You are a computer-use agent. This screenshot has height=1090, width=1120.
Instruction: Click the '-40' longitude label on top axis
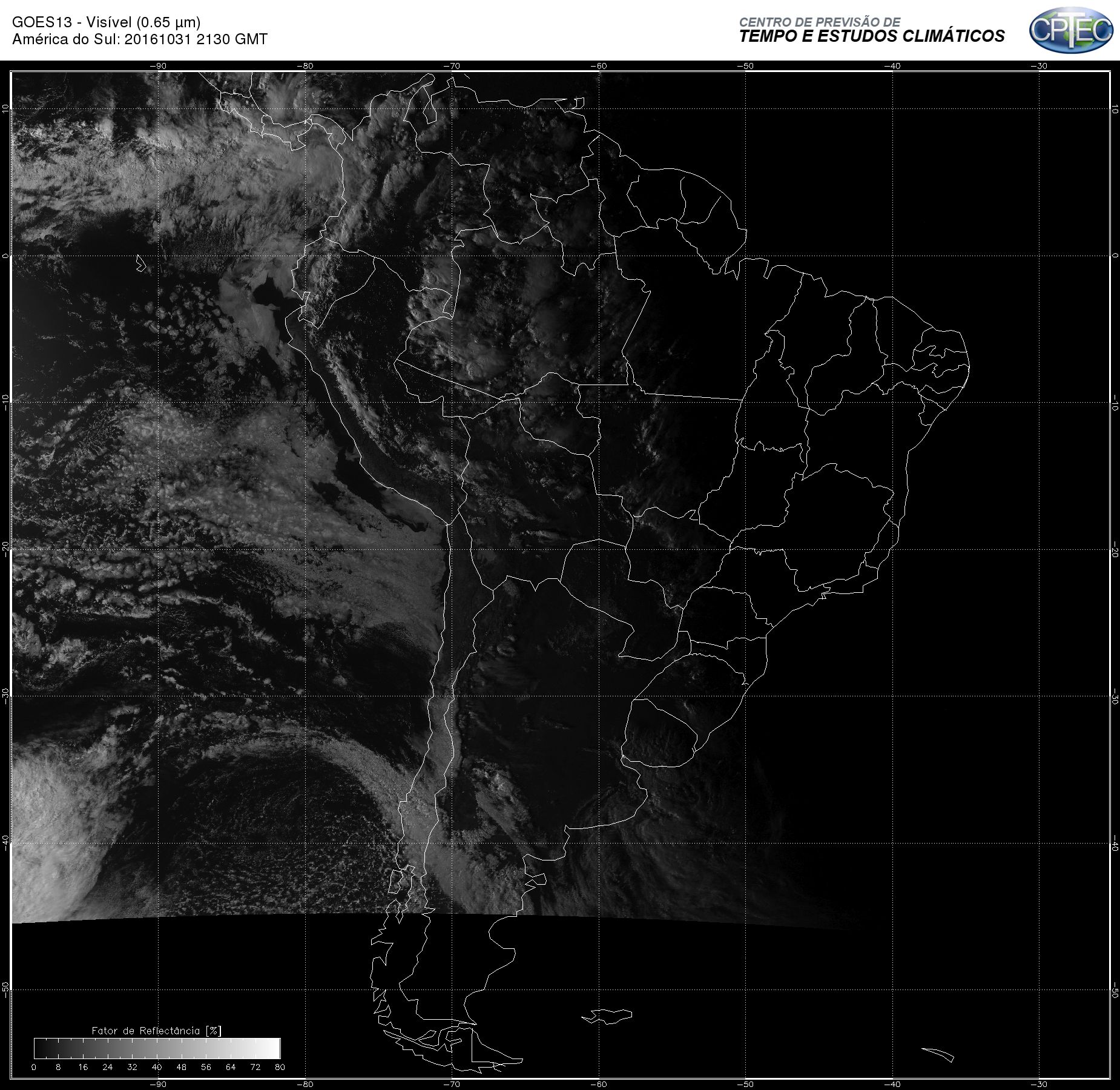point(892,66)
